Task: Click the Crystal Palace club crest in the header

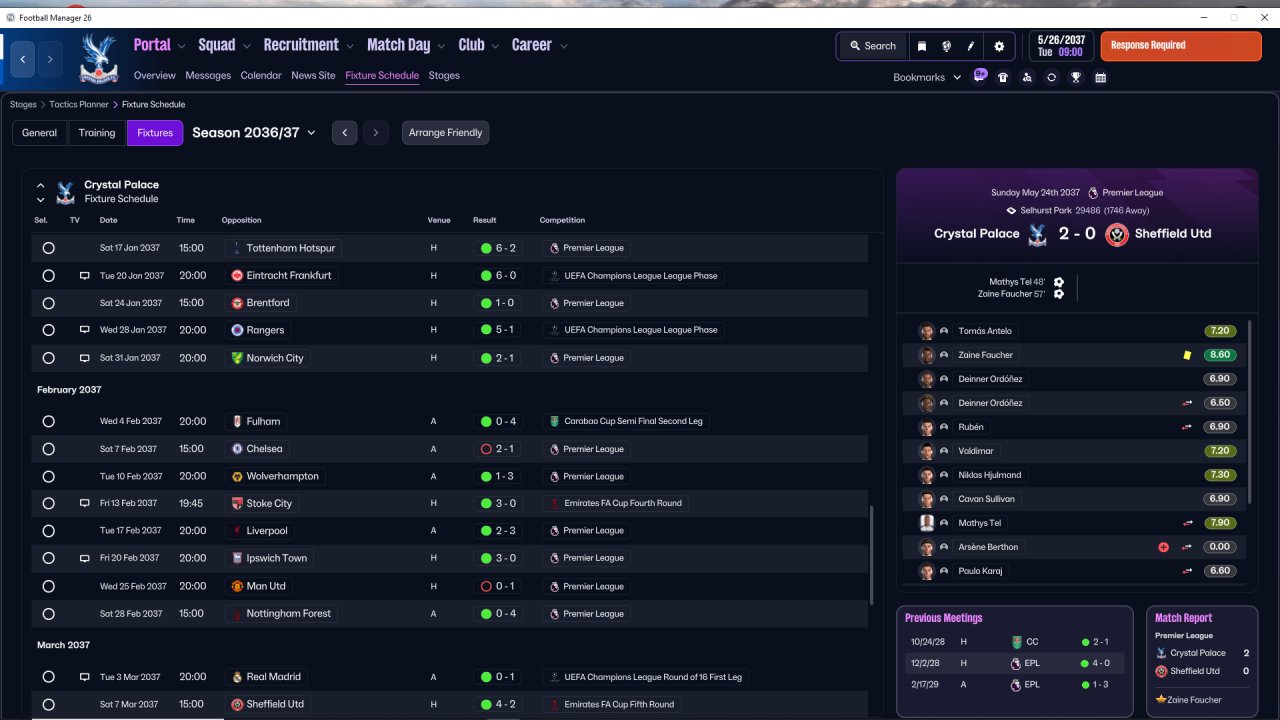Action: point(98,58)
